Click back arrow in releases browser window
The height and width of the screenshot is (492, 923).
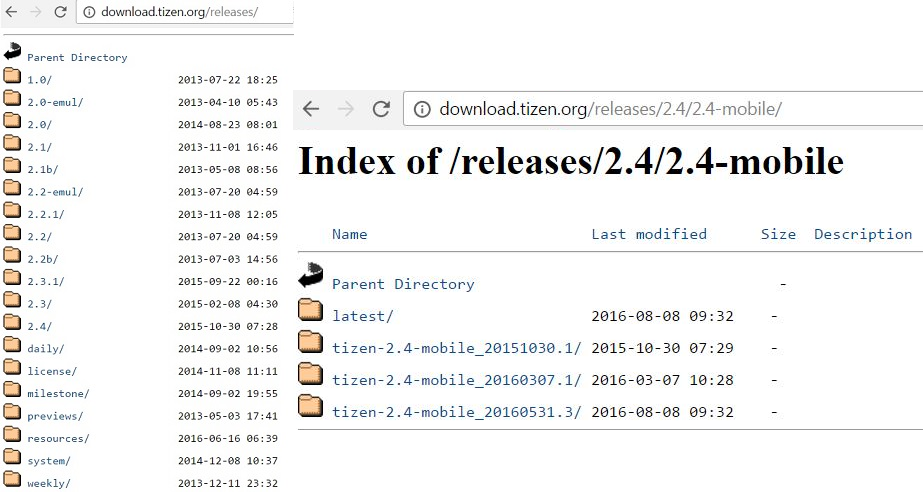coord(11,12)
